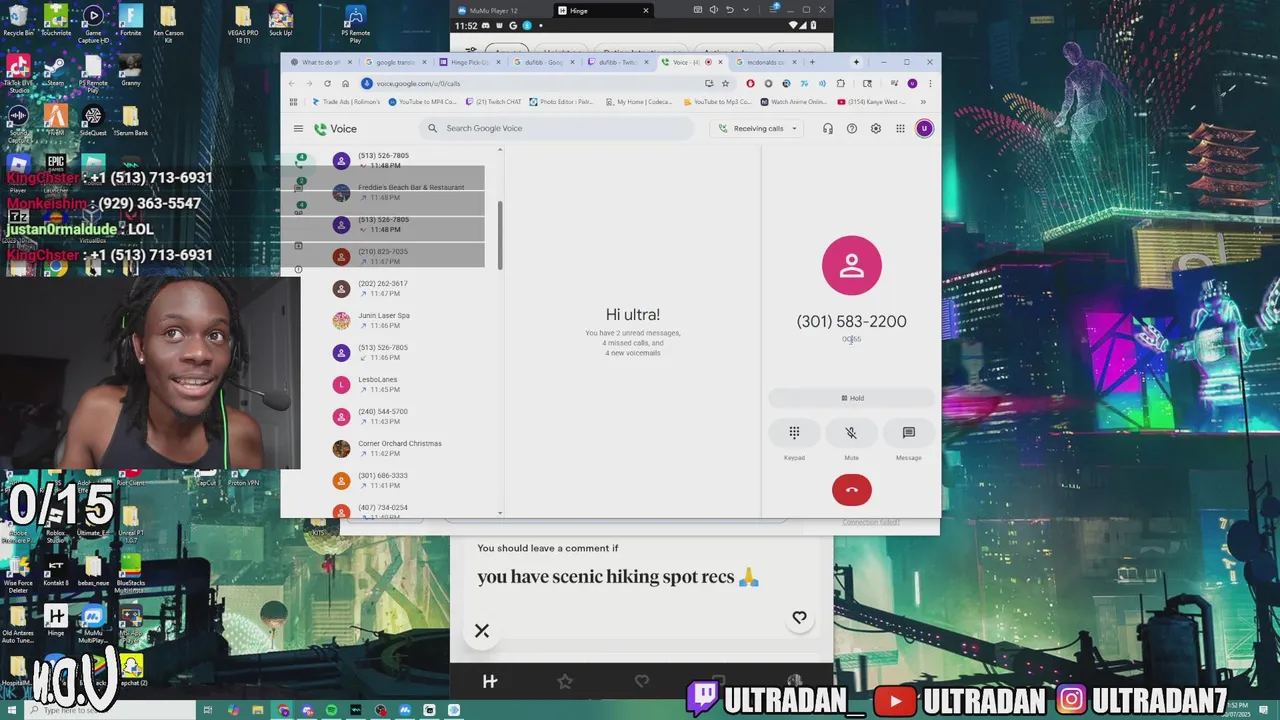Open the headset audio settings icon
The image size is (1280, 720).
pyautogui.click(x=827, y=128)
